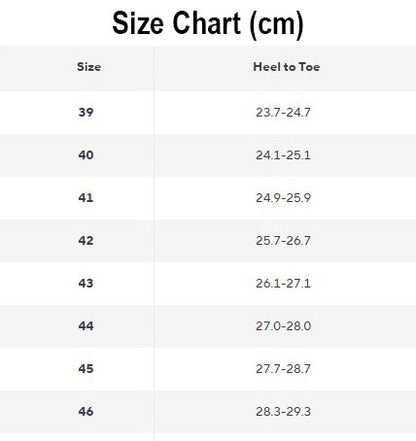
Task: Click the 23.7-24.7 measurement
Action: [x=283, y=112]
